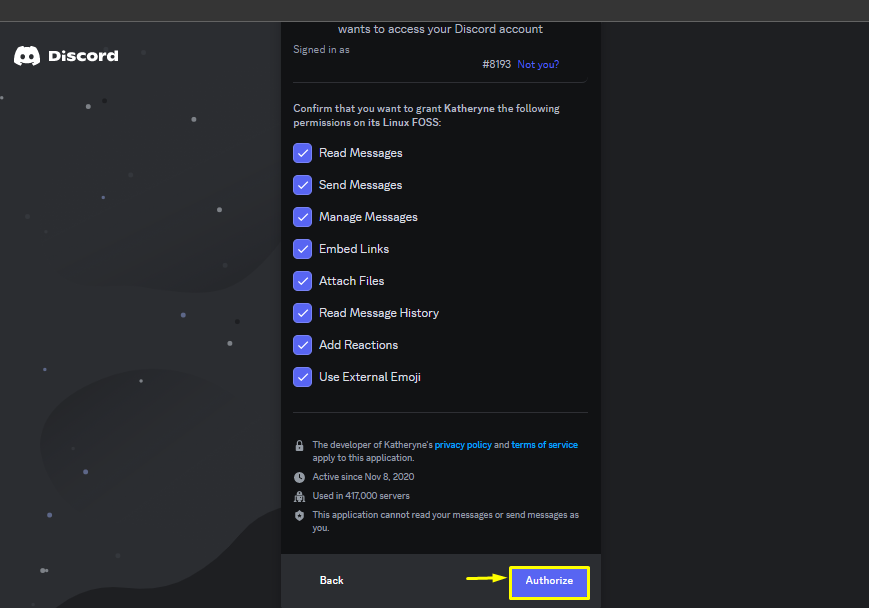The height and width of the screenshot is (608, 869).
Task: Click 'wants to access your Discord account' heading
Action: (440, 29)
